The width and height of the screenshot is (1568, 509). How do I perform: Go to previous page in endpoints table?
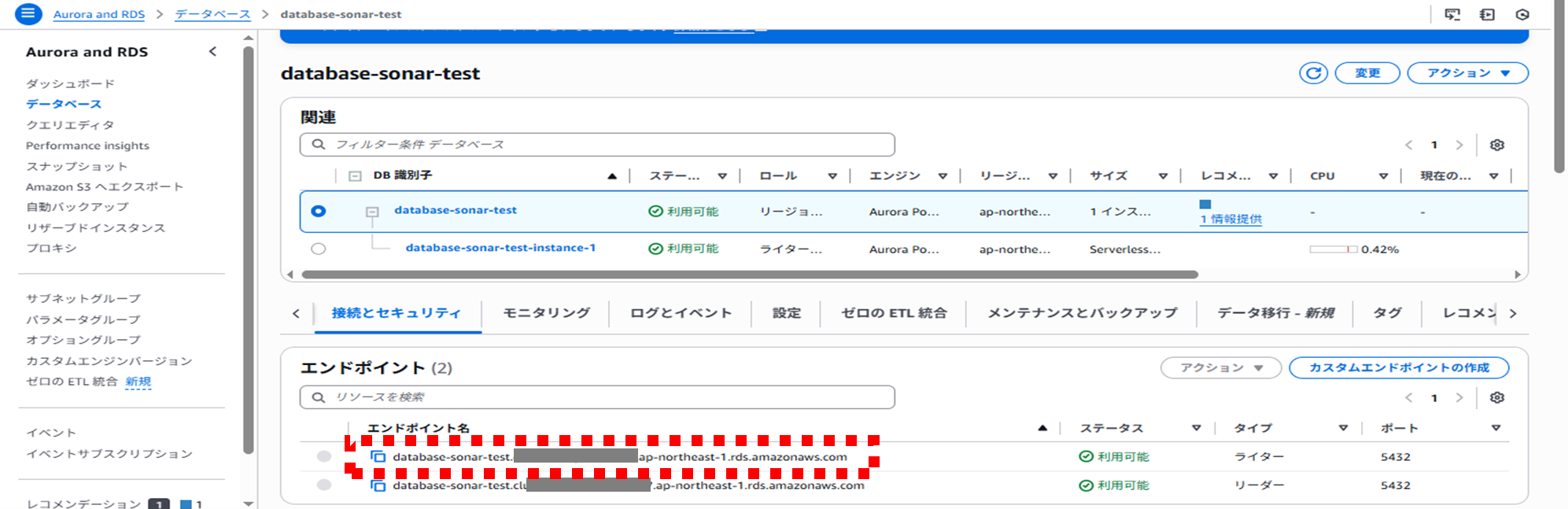tap(1409, 397)
